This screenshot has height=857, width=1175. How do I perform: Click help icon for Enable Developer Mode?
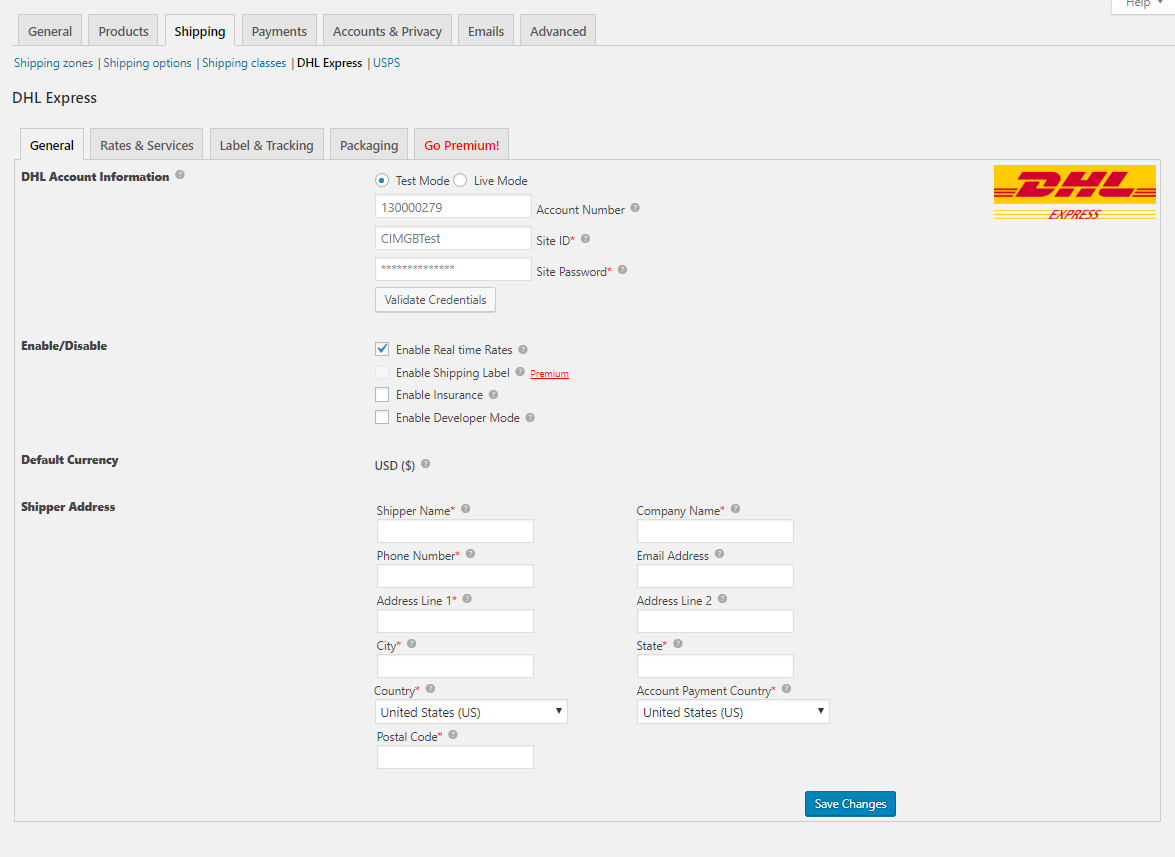click(x=530, y=418)
